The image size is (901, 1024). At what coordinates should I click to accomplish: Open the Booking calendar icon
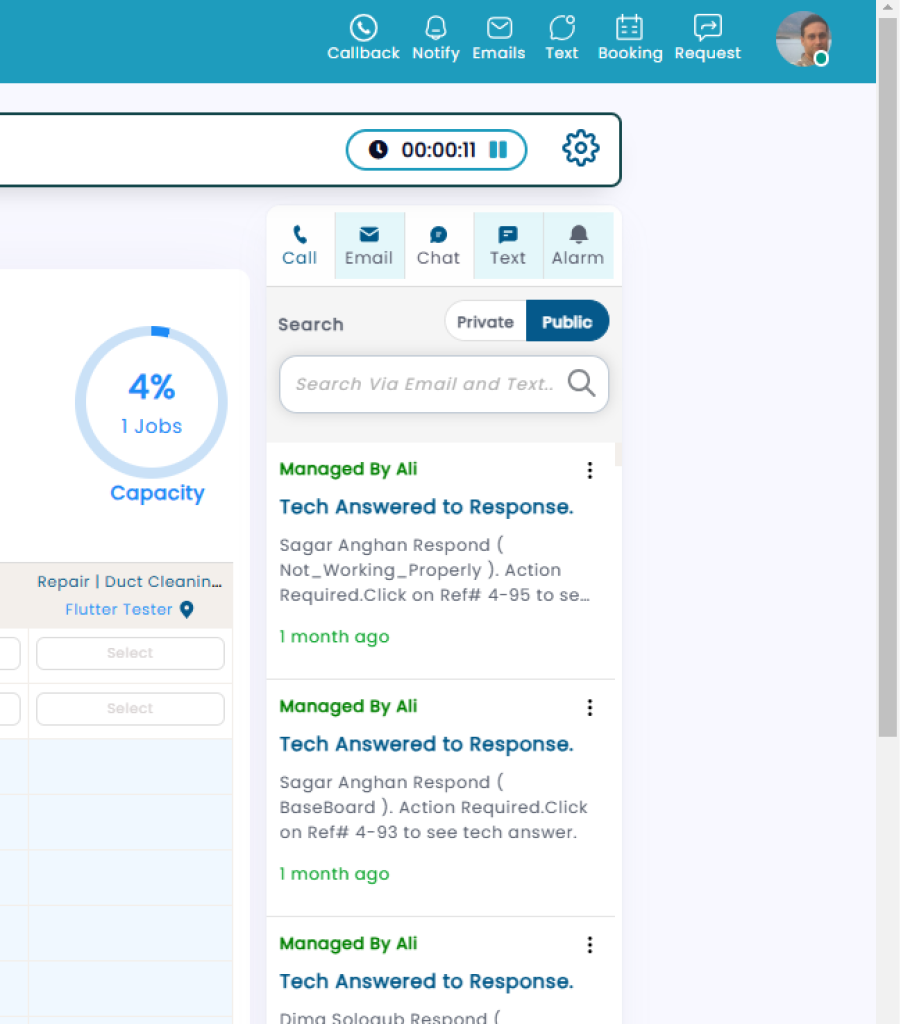pyautogui.click(x=629, y=28)
